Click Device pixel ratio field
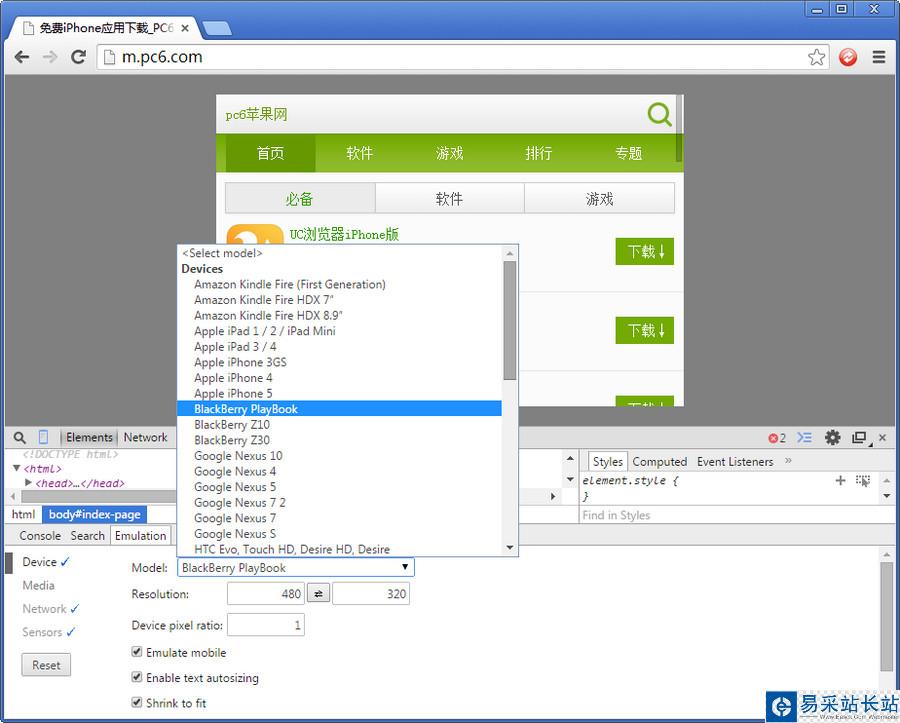900x723 pixels. point(266,625)
